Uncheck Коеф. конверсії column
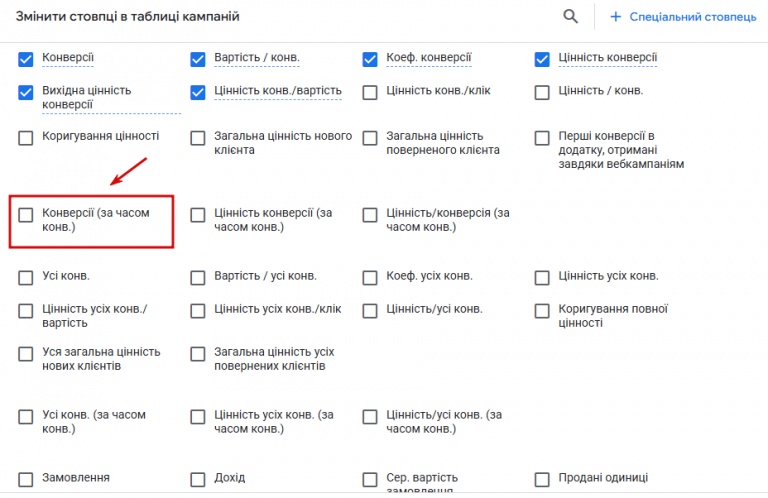The image size is (768, 498). click(x=370, y=59)
